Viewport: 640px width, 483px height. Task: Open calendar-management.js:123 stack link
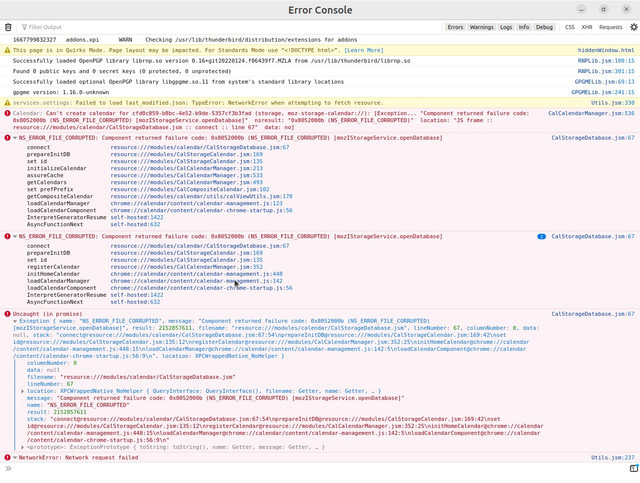(196, 203)
